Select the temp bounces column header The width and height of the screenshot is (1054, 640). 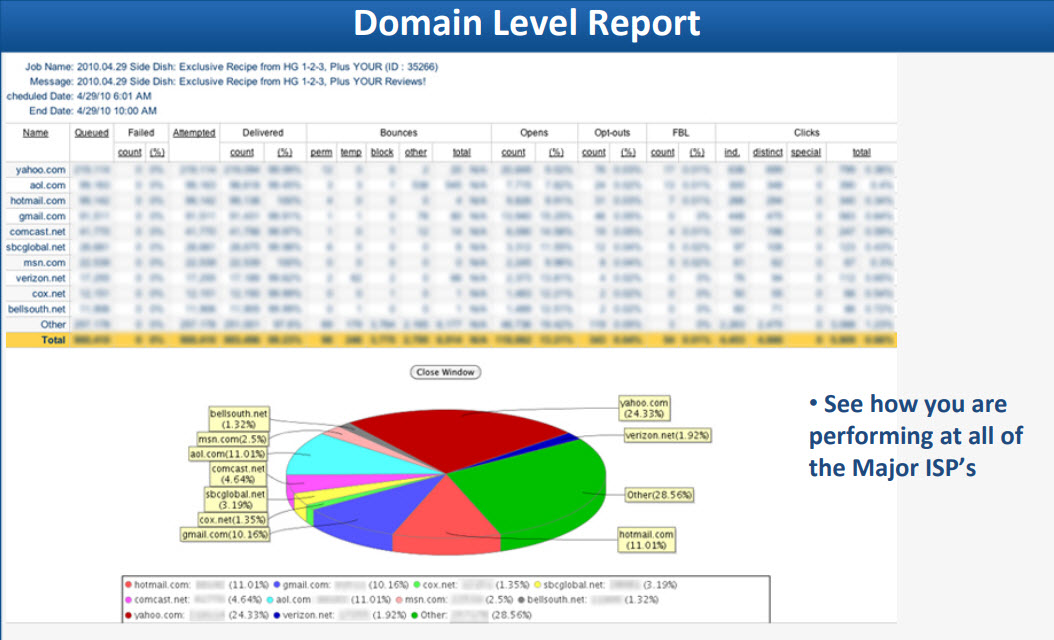[x=351, y=153]
